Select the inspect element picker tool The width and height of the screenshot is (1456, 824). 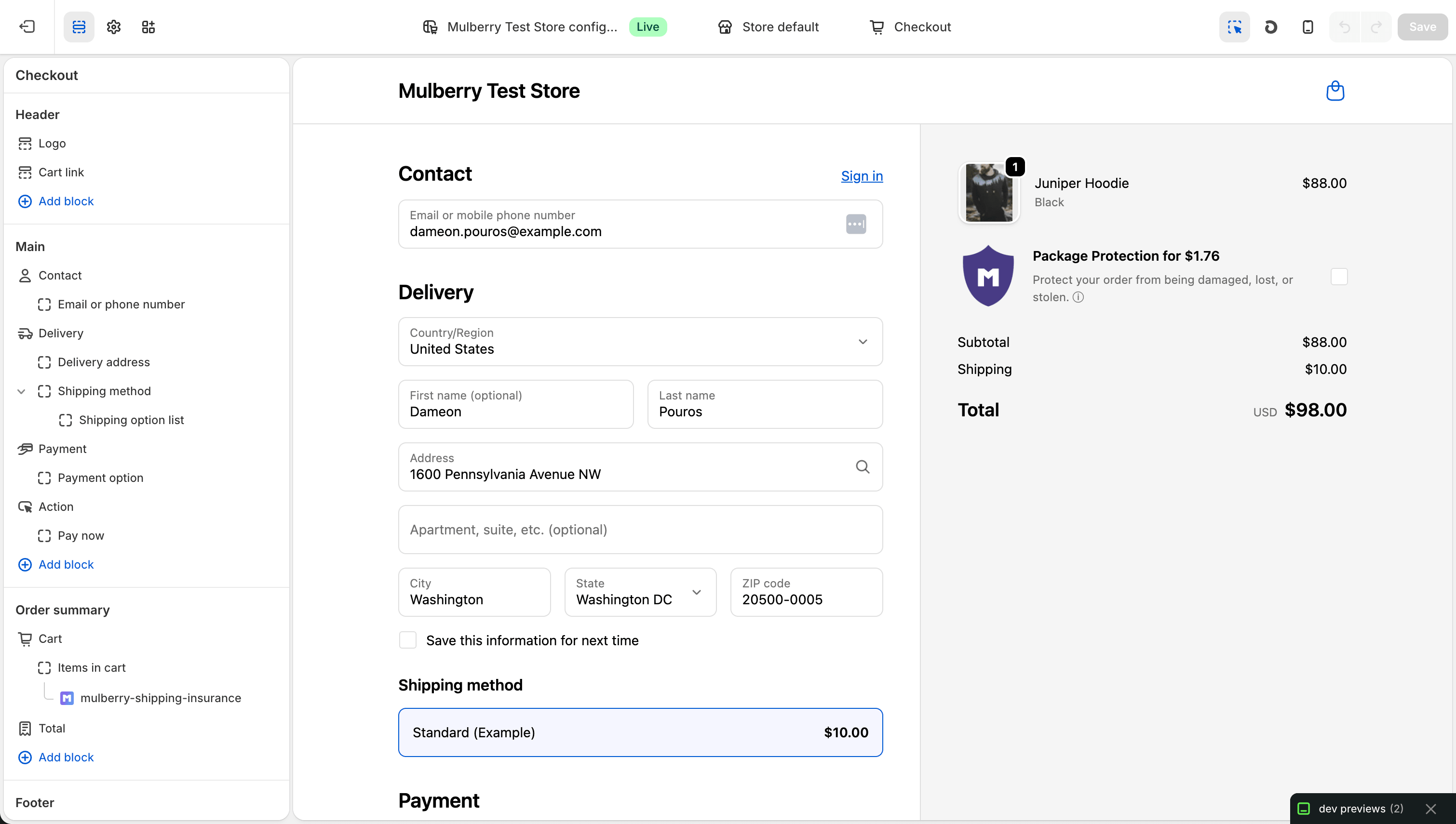1234,27
